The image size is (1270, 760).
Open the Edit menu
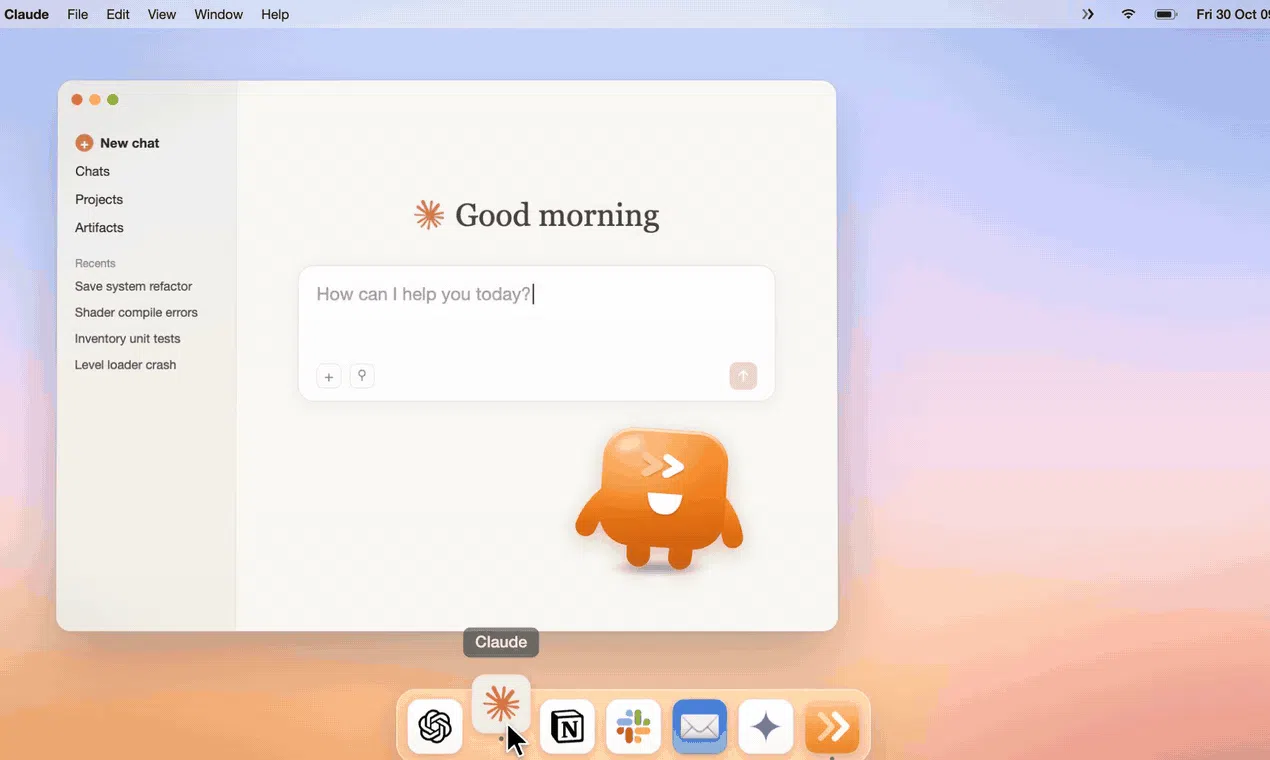click(118, 14)
